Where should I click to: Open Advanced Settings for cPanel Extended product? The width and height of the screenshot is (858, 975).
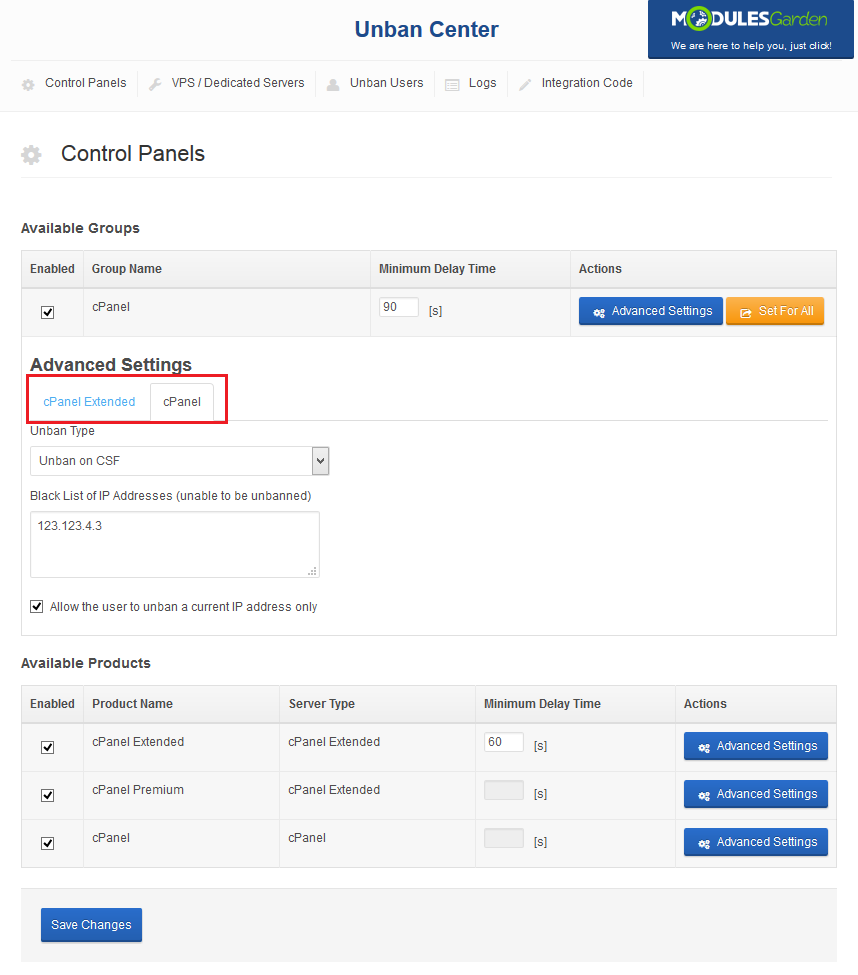[x=755, y=746]
